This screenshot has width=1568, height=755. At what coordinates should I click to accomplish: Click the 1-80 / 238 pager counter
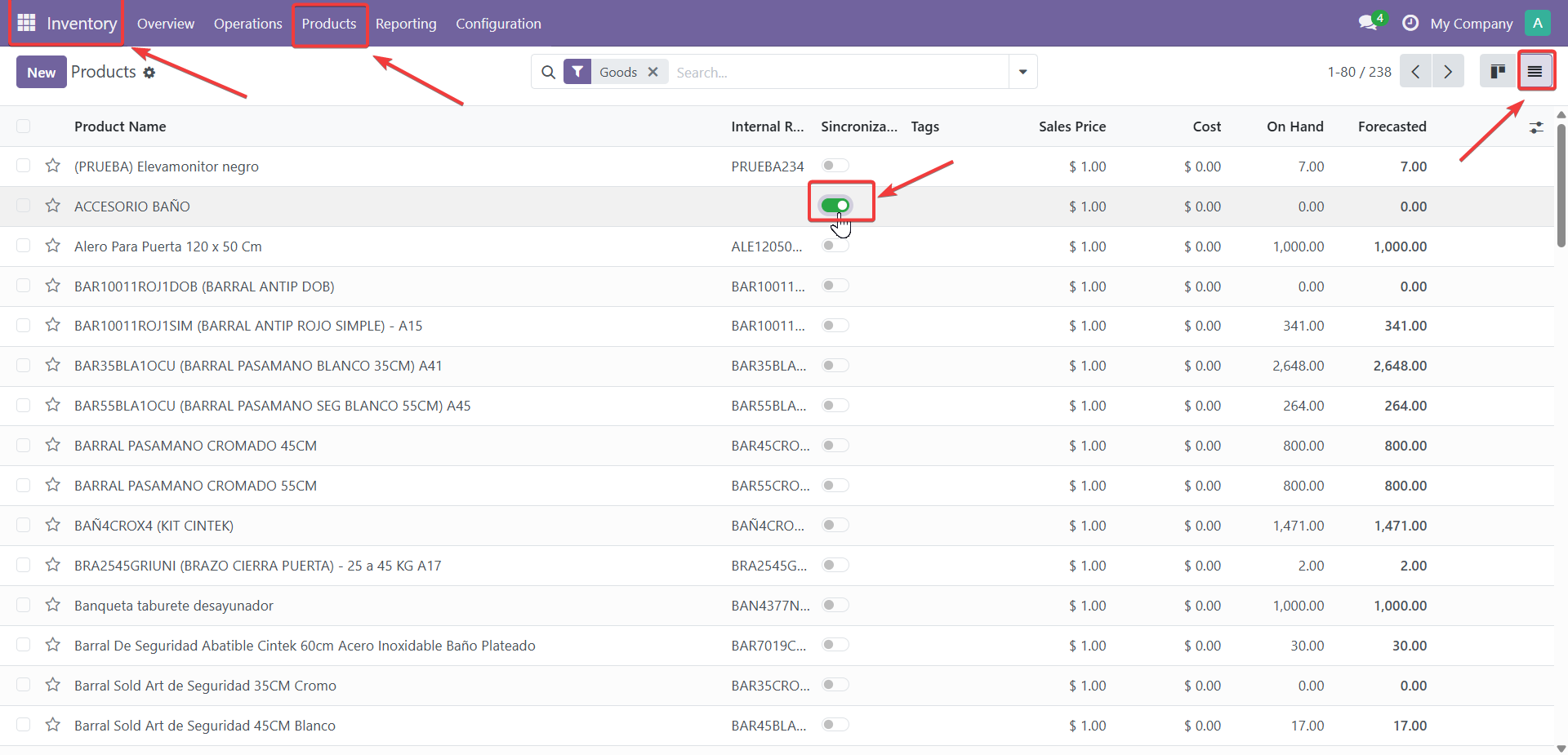click(1359, 72)
